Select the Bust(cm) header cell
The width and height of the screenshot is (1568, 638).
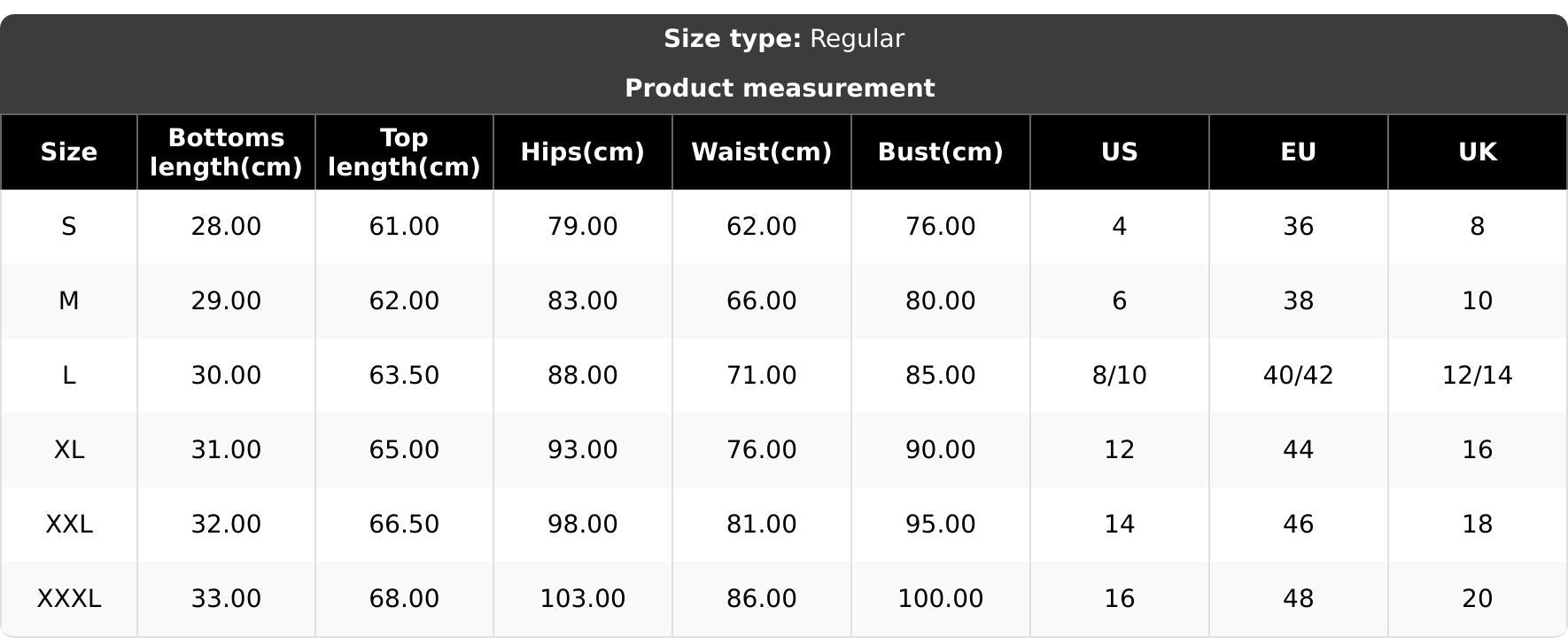[x=941, y=152]
